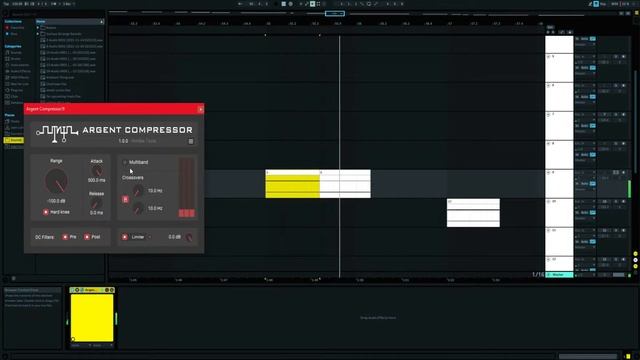Click the Set locator button

click(x=550, y=27)
